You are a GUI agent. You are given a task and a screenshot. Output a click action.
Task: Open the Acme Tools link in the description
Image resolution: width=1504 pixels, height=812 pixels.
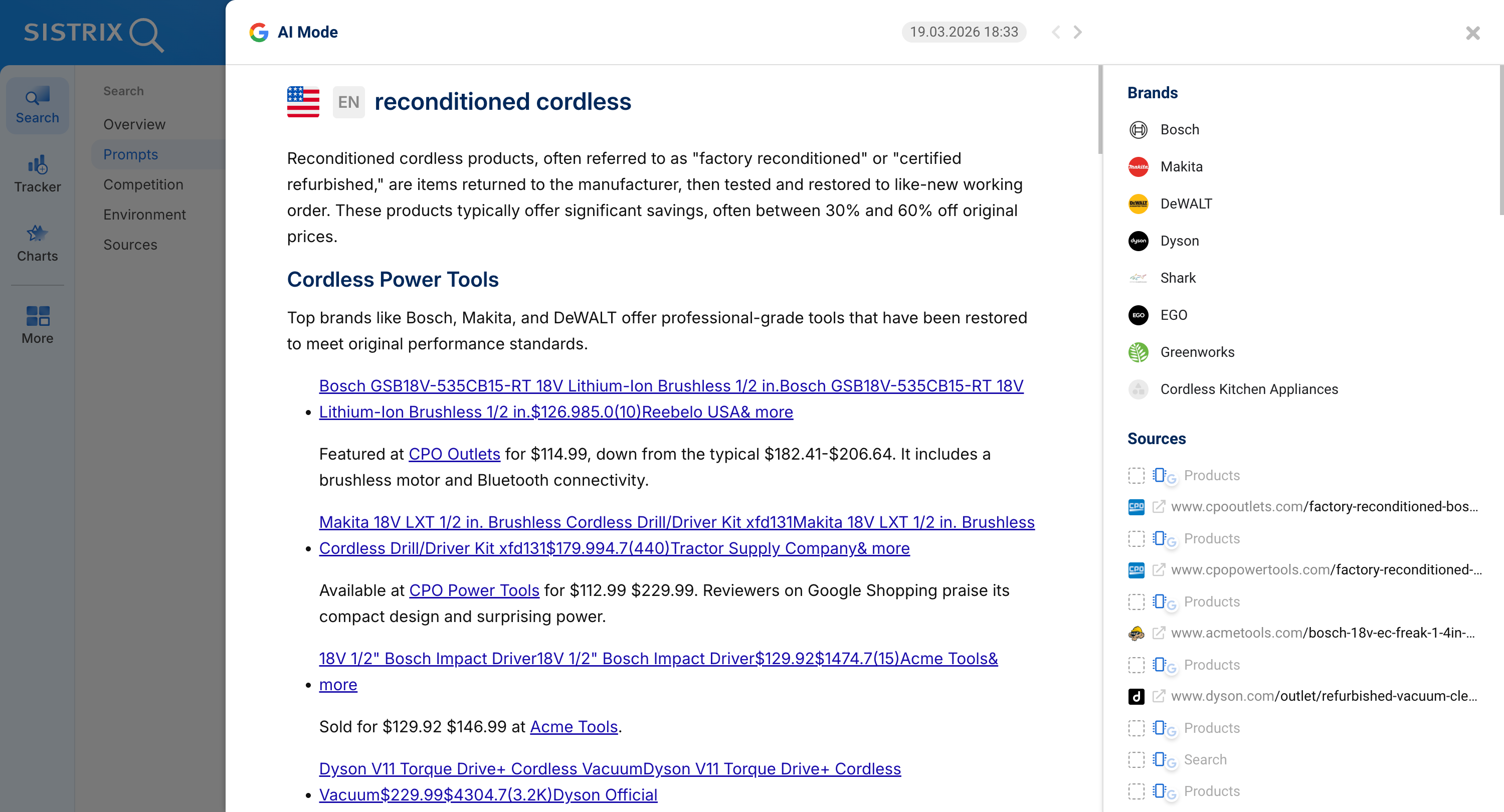coord(574,727)
